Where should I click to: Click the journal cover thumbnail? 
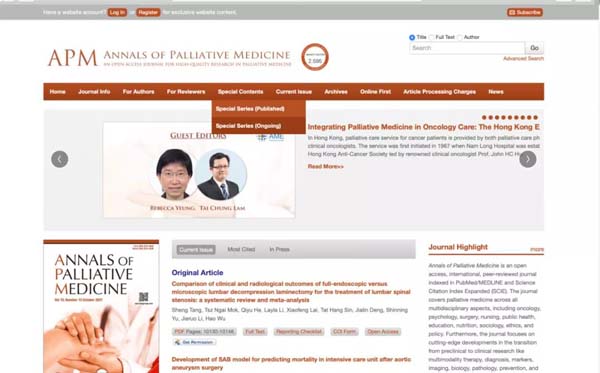[101, 306]
